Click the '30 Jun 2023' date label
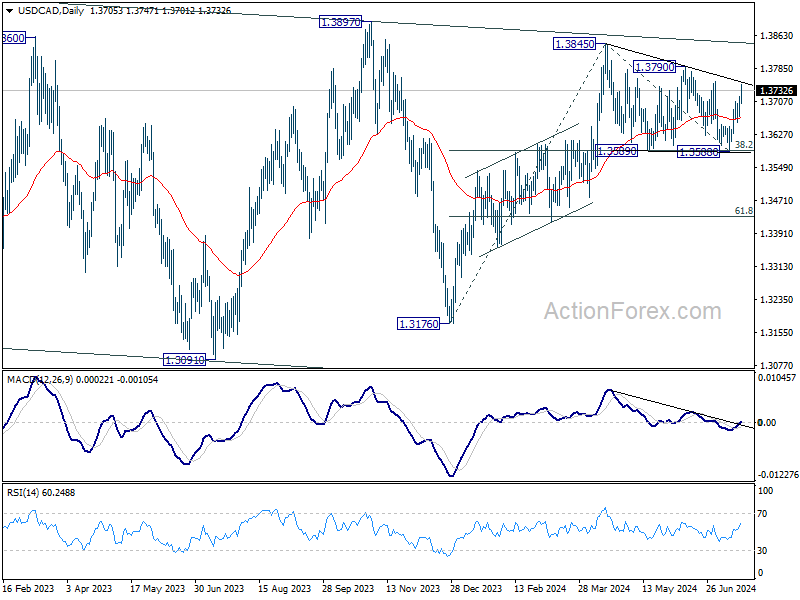 click(x=219, y=589)
